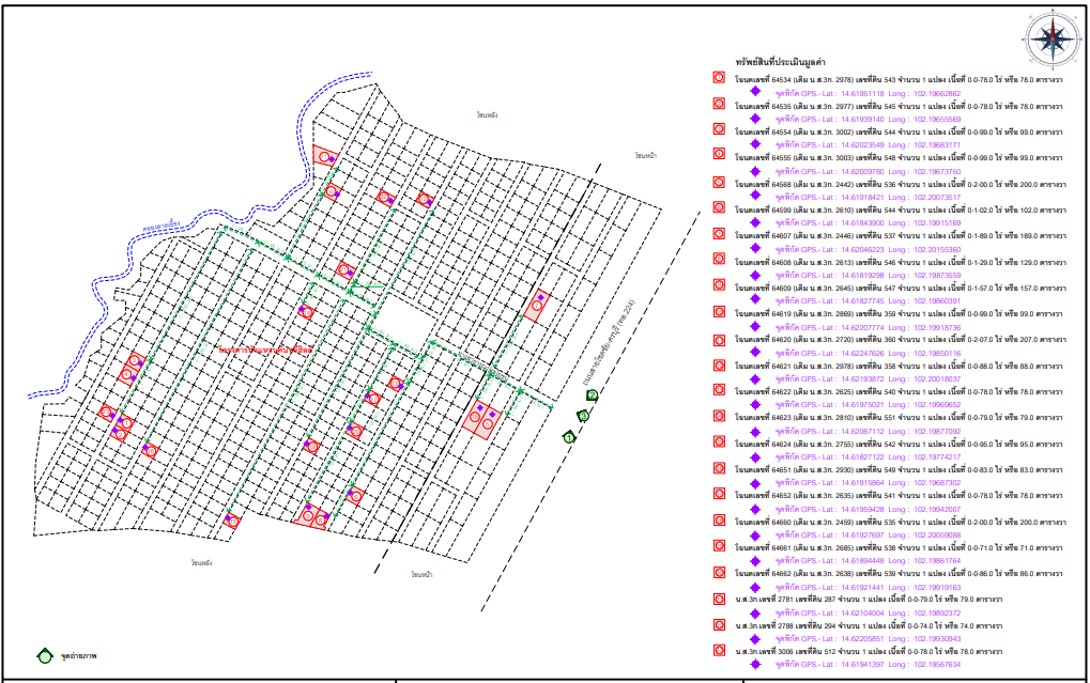Click the legend heading ทรัพย์สินที่ประเมินมูลค่า
Image resolution: width=1090 pixels, height=683 pixels.
(x=781, y=61)
